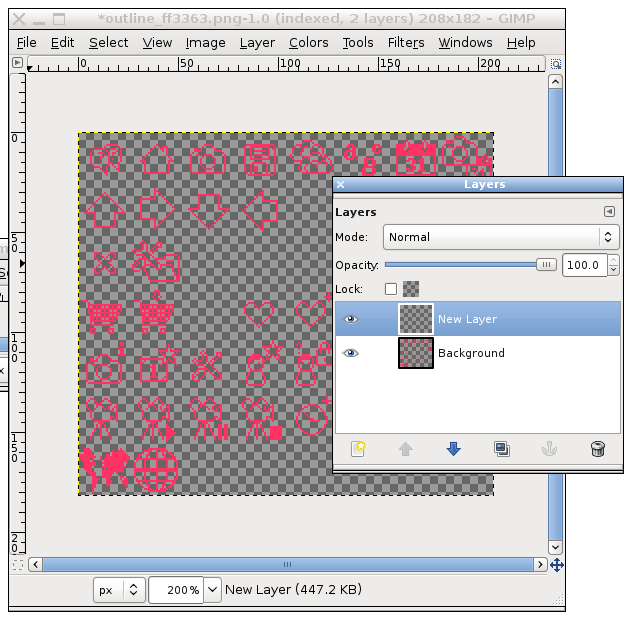Open the Help menu
Screen dimensions: 632x620
point(521,43)
